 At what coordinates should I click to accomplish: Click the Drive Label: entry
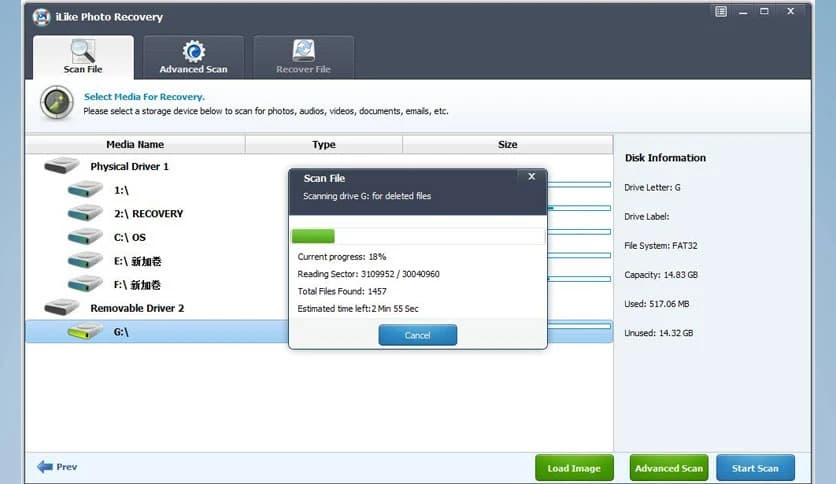(x=646, y=217)
